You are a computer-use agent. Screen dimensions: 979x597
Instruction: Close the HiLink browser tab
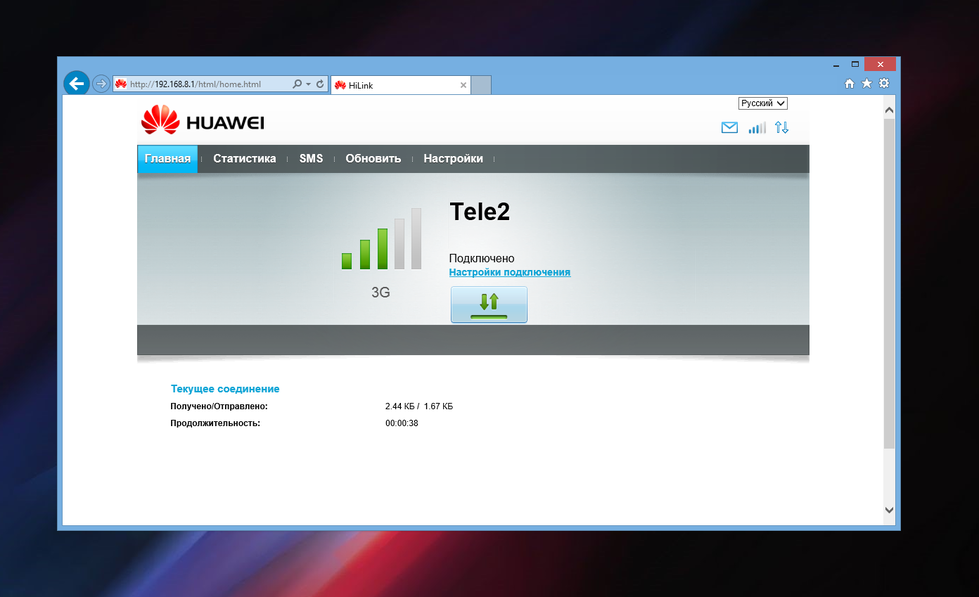tap(463, 85)
